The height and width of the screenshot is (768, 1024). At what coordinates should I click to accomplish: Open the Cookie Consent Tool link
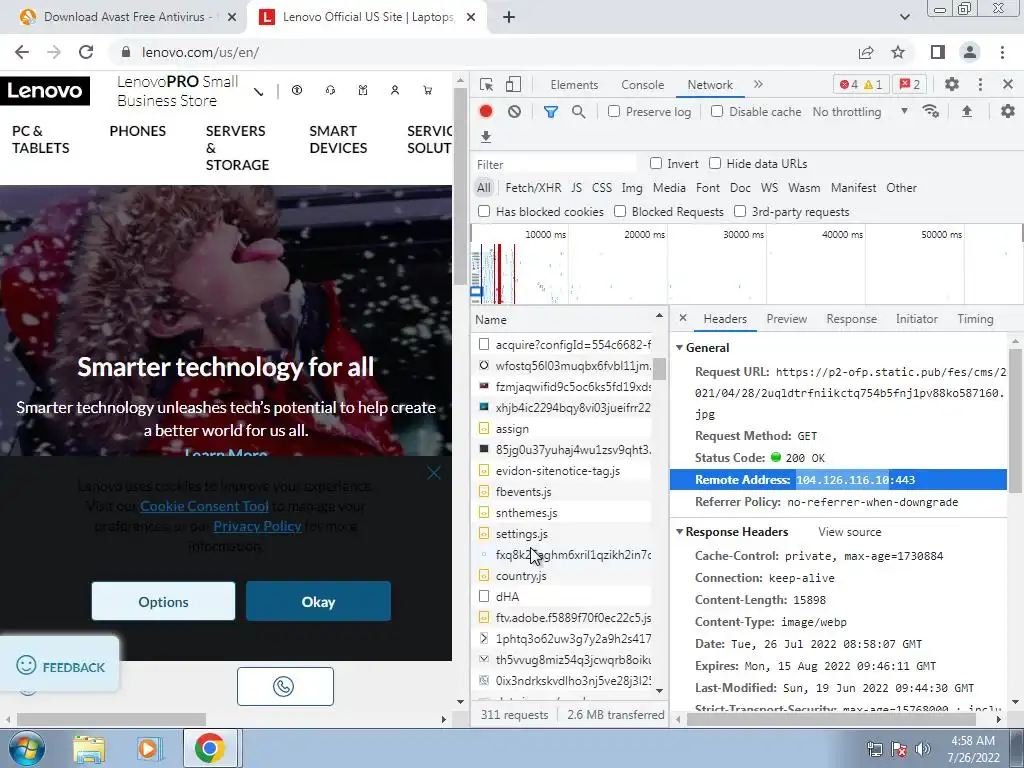pos(204,506)
